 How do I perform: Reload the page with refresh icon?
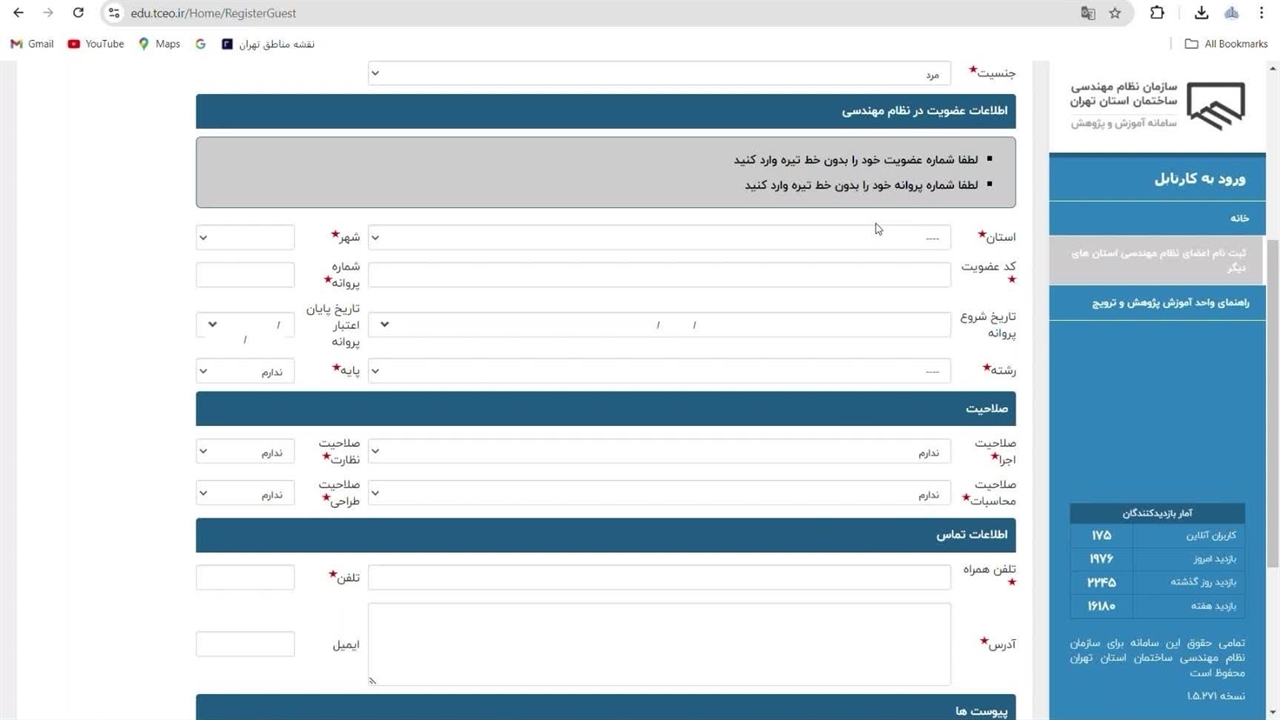click(78, 13)
